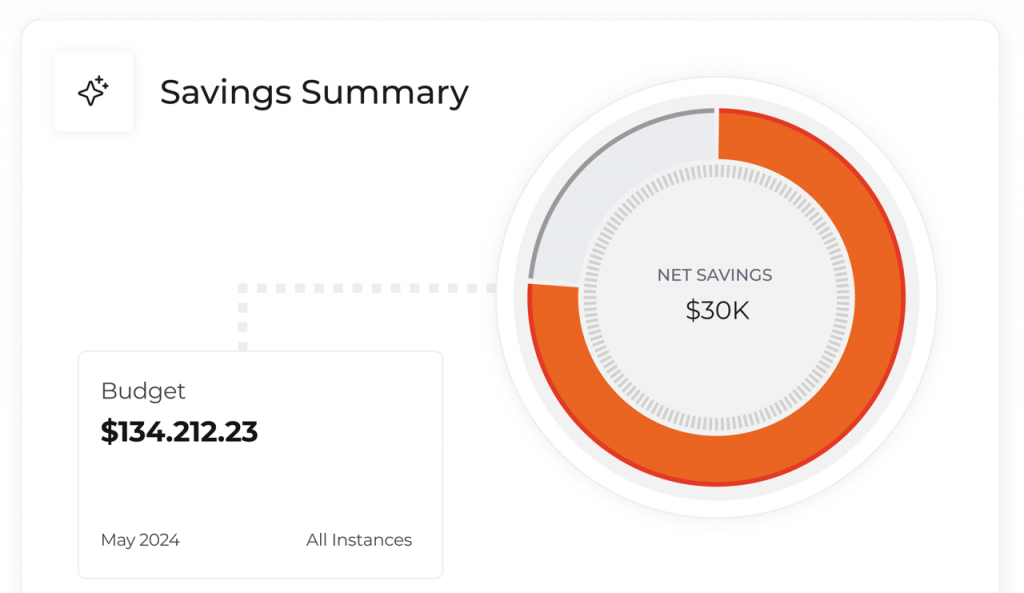This screenshot has height=593, width=1024.
Task: Click the $30K savings value
Action: [717, 310]
